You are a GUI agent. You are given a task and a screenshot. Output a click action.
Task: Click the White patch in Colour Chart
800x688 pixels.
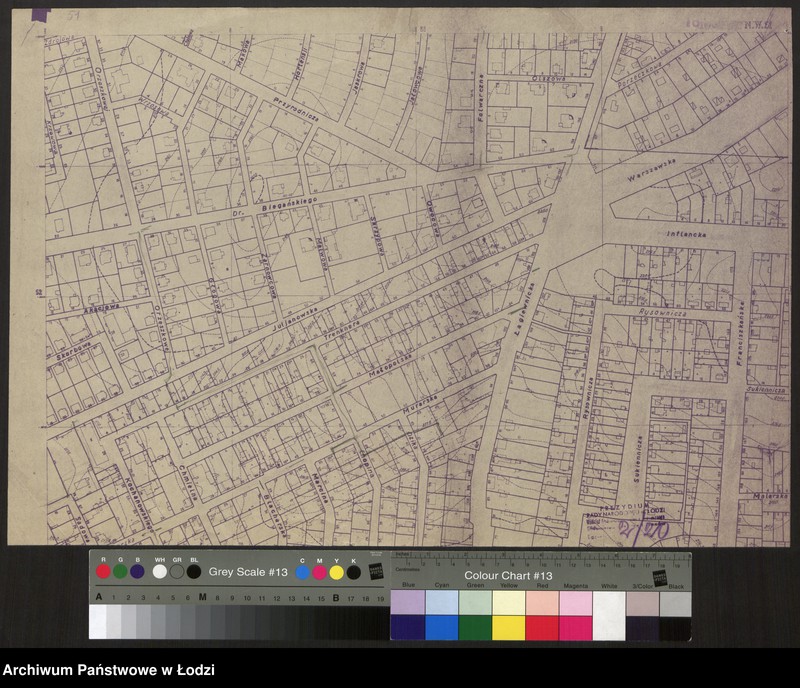tap(608, 614)
